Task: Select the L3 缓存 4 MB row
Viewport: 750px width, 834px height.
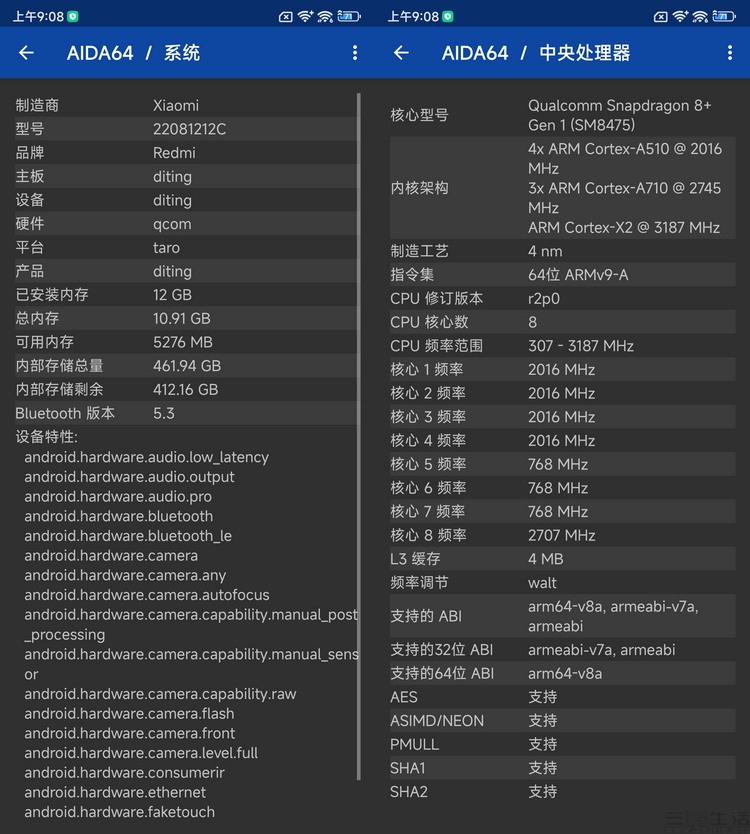Action: [x=563, y=558]
